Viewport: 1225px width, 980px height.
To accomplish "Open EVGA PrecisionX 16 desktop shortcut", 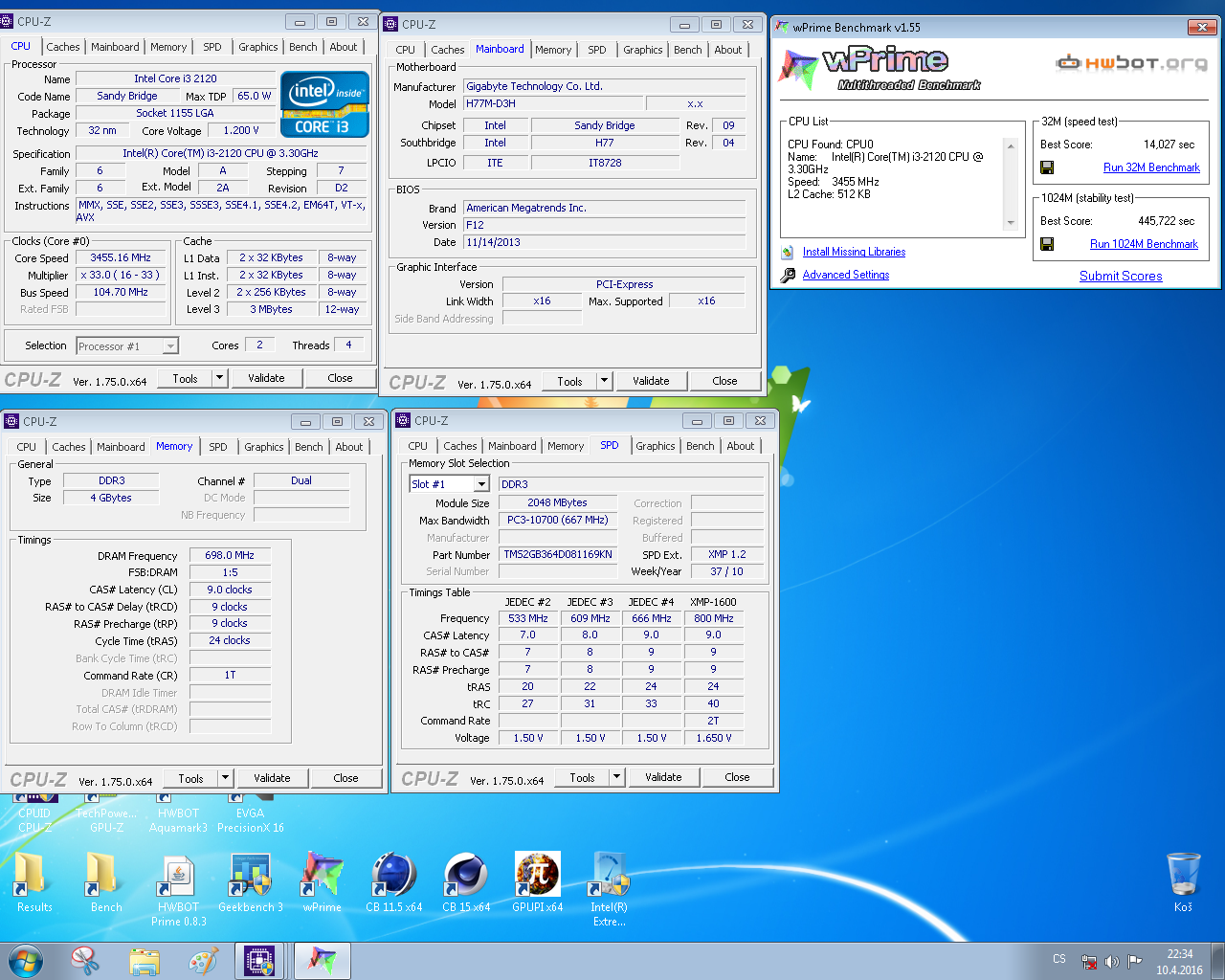I will point(251,814).
